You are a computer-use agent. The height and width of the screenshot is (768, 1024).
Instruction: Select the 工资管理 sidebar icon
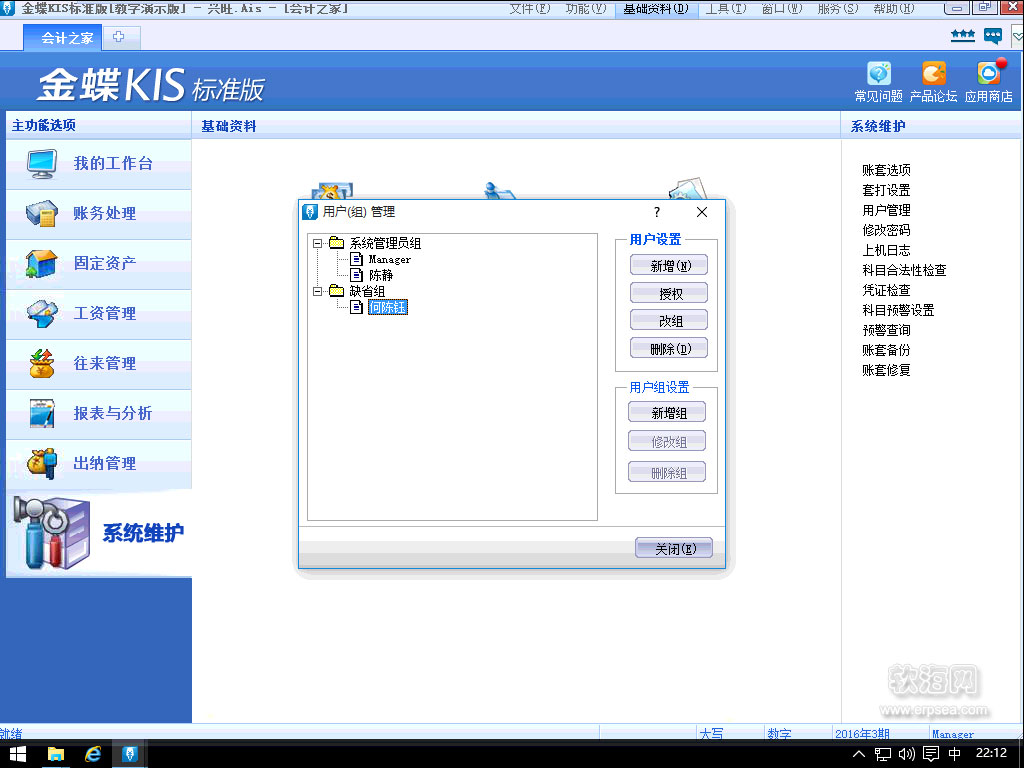[x=42, y=313]
